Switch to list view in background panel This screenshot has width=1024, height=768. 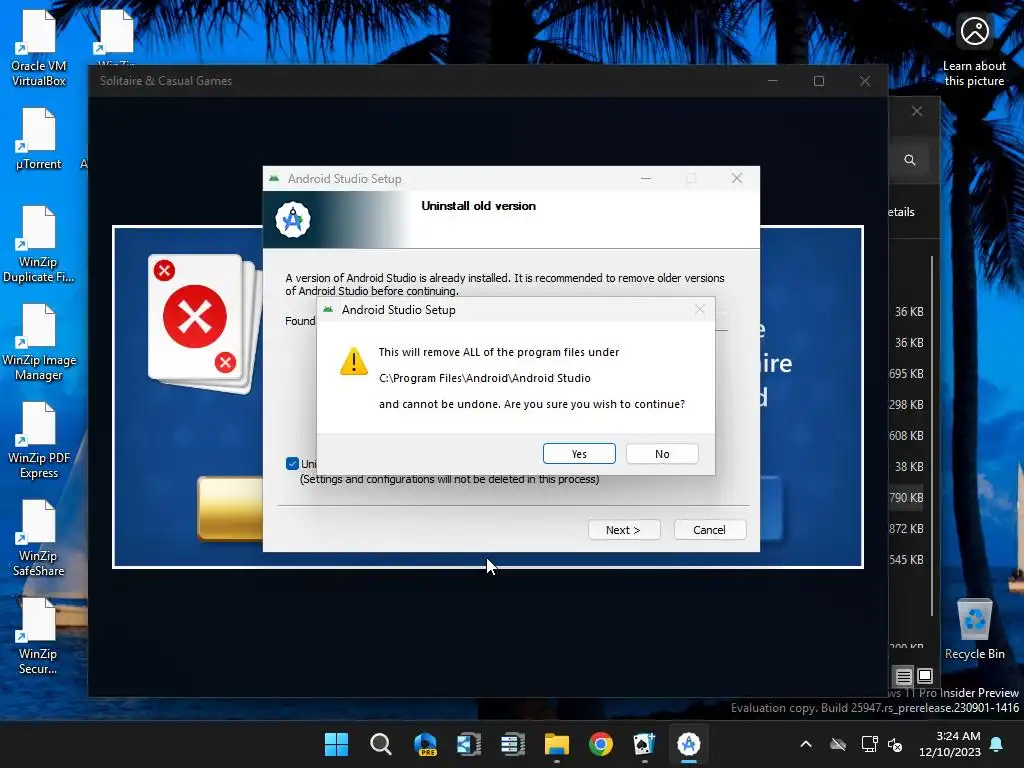[x=903, y=677]
